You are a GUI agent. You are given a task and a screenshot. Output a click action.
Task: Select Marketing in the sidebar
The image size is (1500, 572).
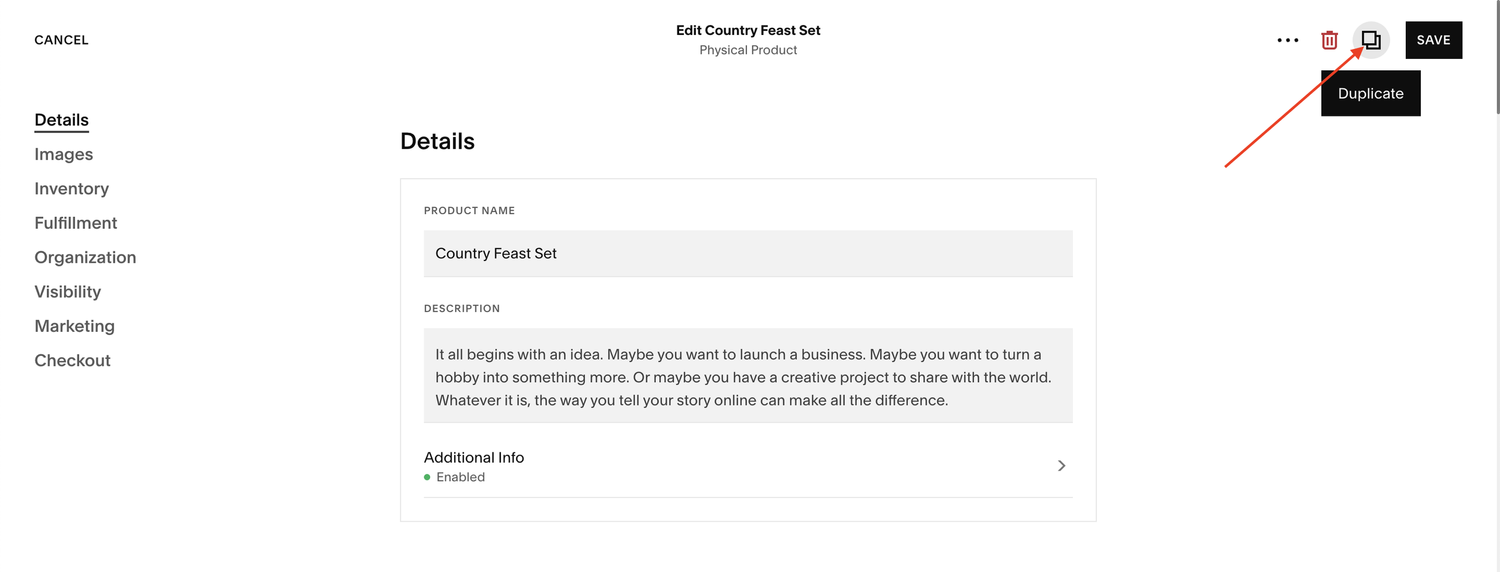(x=74, y=326)
